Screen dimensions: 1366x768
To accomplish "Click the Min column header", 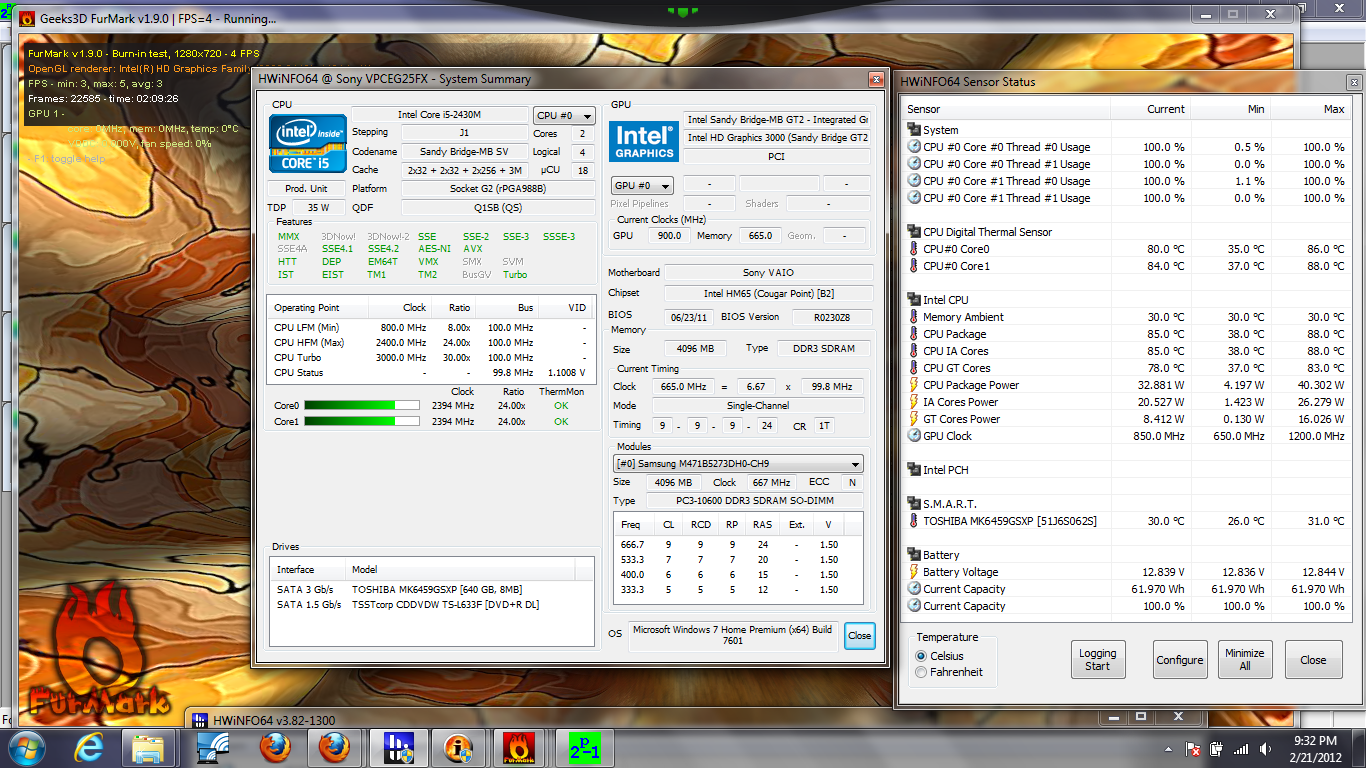I will [x=1230, y=109].
